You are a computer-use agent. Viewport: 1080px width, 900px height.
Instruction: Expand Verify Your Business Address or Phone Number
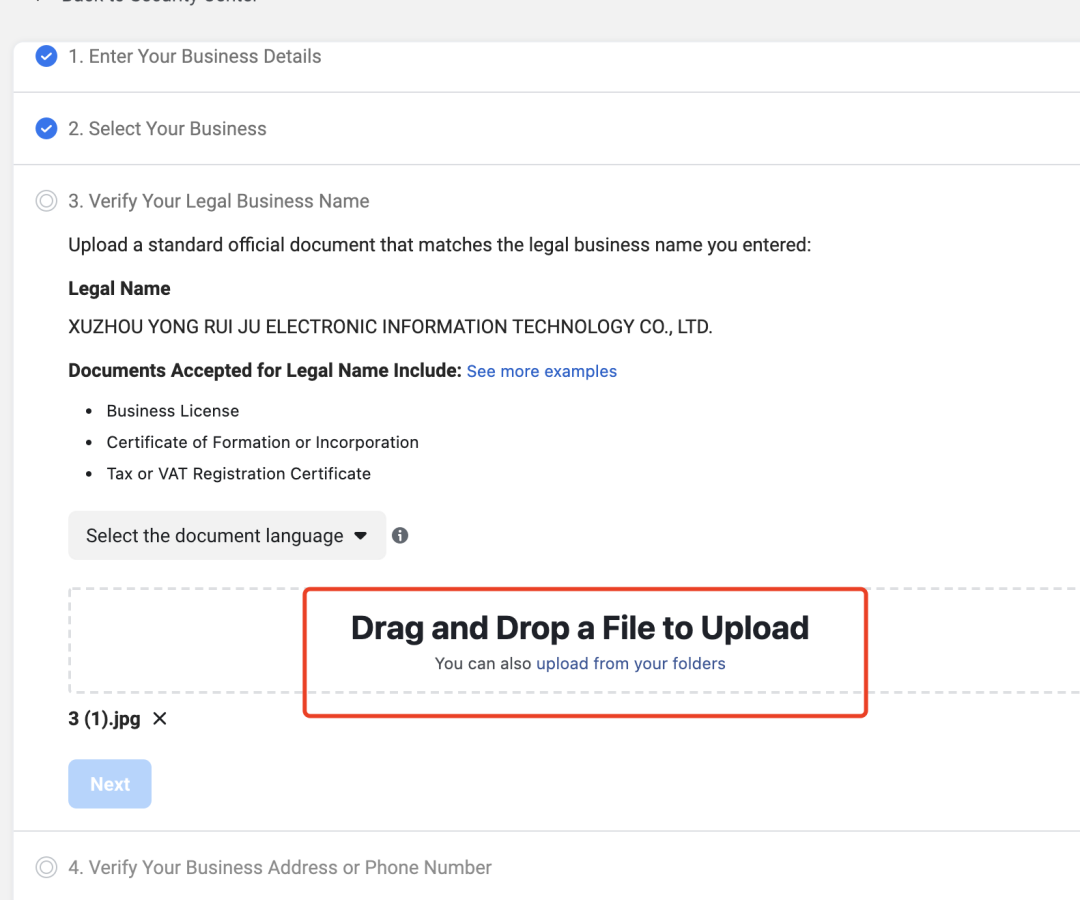pyautogui.click(x=280, y=867)
